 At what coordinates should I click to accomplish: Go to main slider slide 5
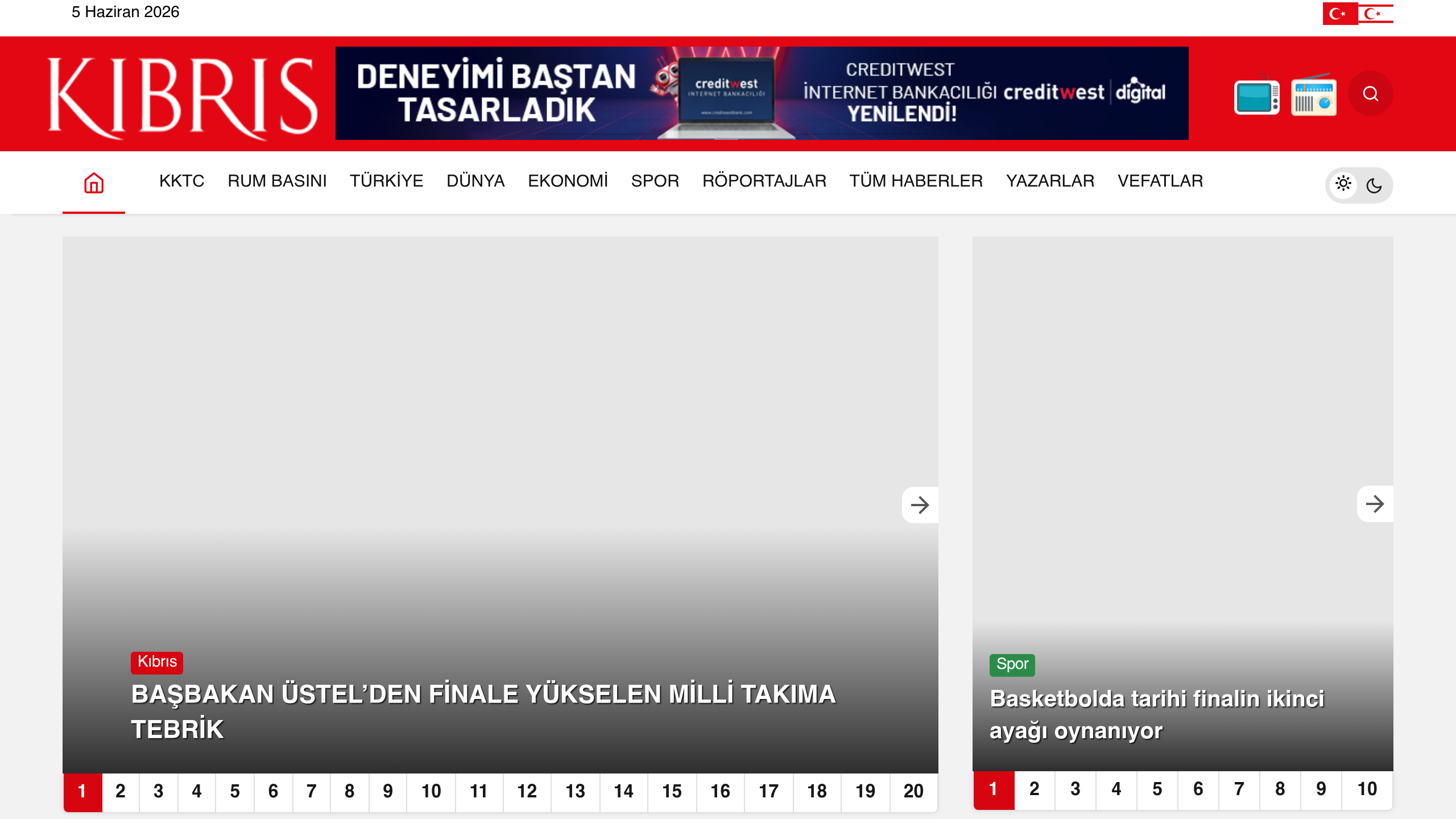tap(235, 792)
